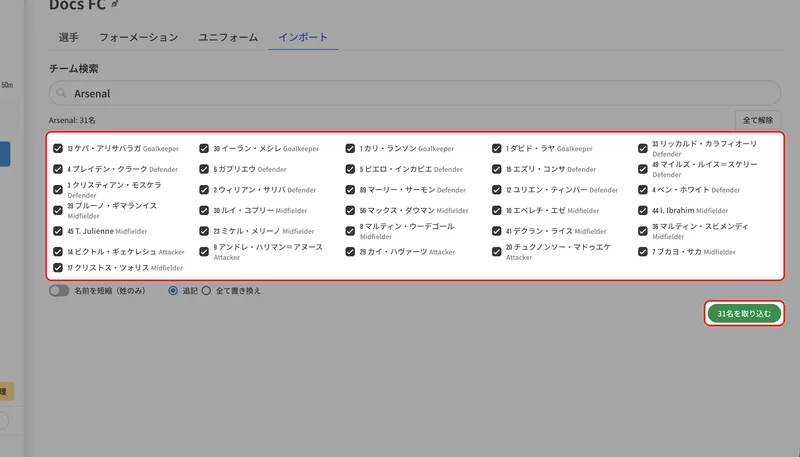800x457 pixels.
Task: Uncheck マルティン・スビメンディ Midfielder
Action: point(643,231)
